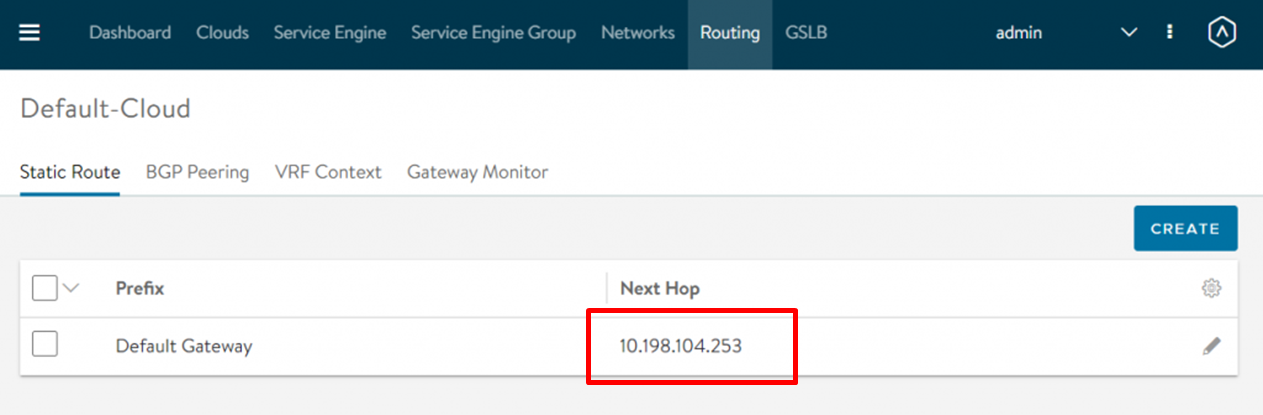Check the Default Gateway row checkbox

click(45, 345)
